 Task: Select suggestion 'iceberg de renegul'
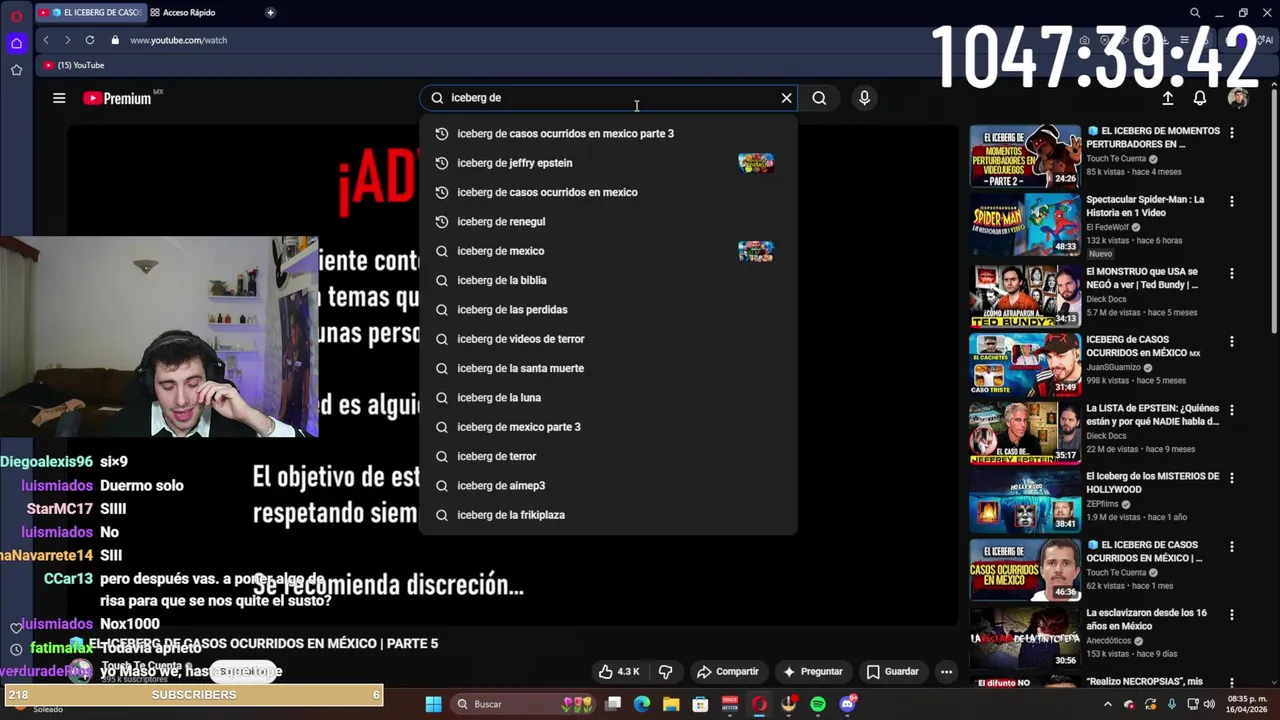pos(608,221)
